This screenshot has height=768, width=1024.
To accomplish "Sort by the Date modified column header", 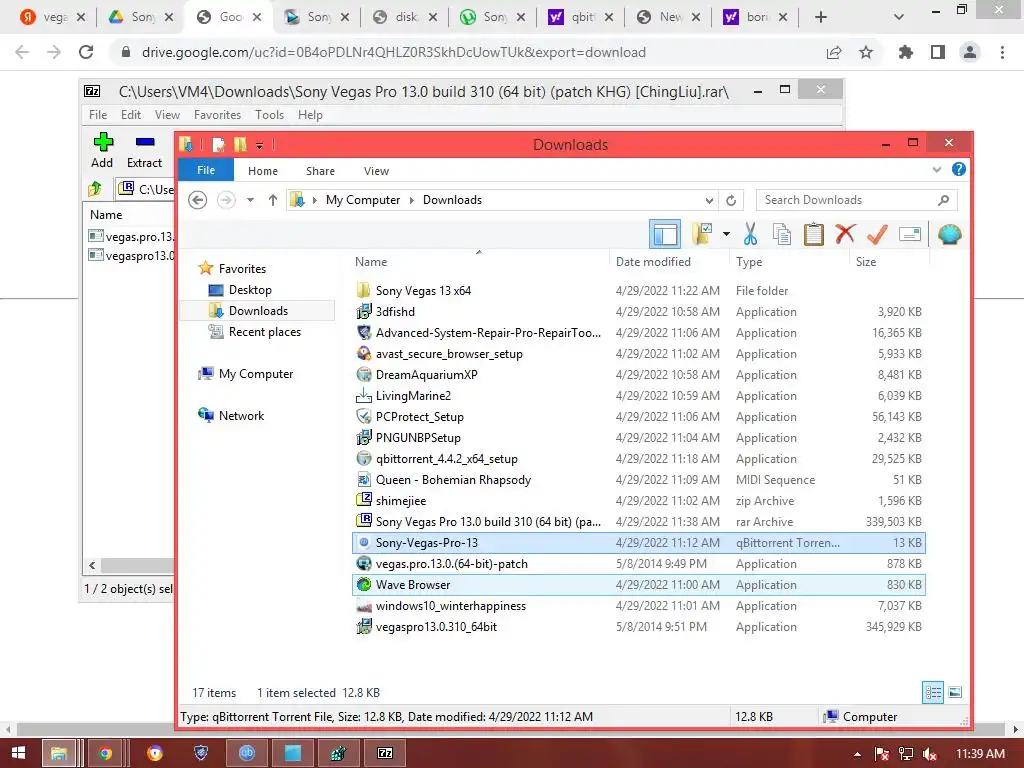I will click(653, 261).
